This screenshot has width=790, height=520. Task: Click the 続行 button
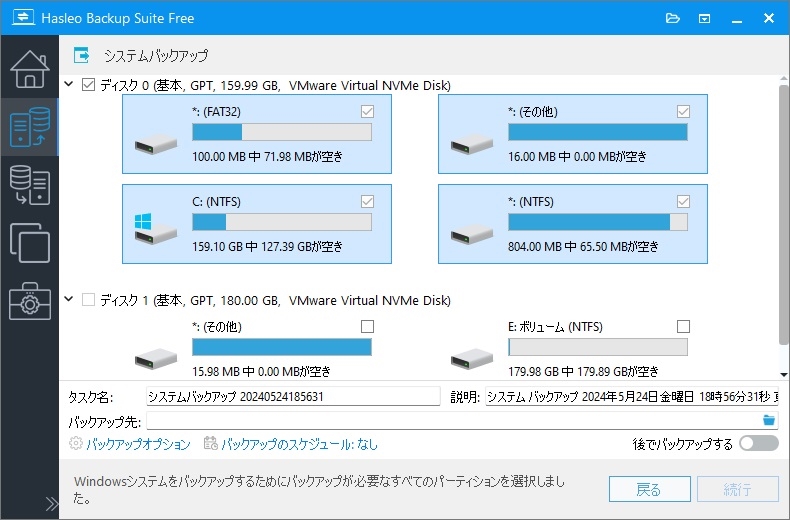738,489
